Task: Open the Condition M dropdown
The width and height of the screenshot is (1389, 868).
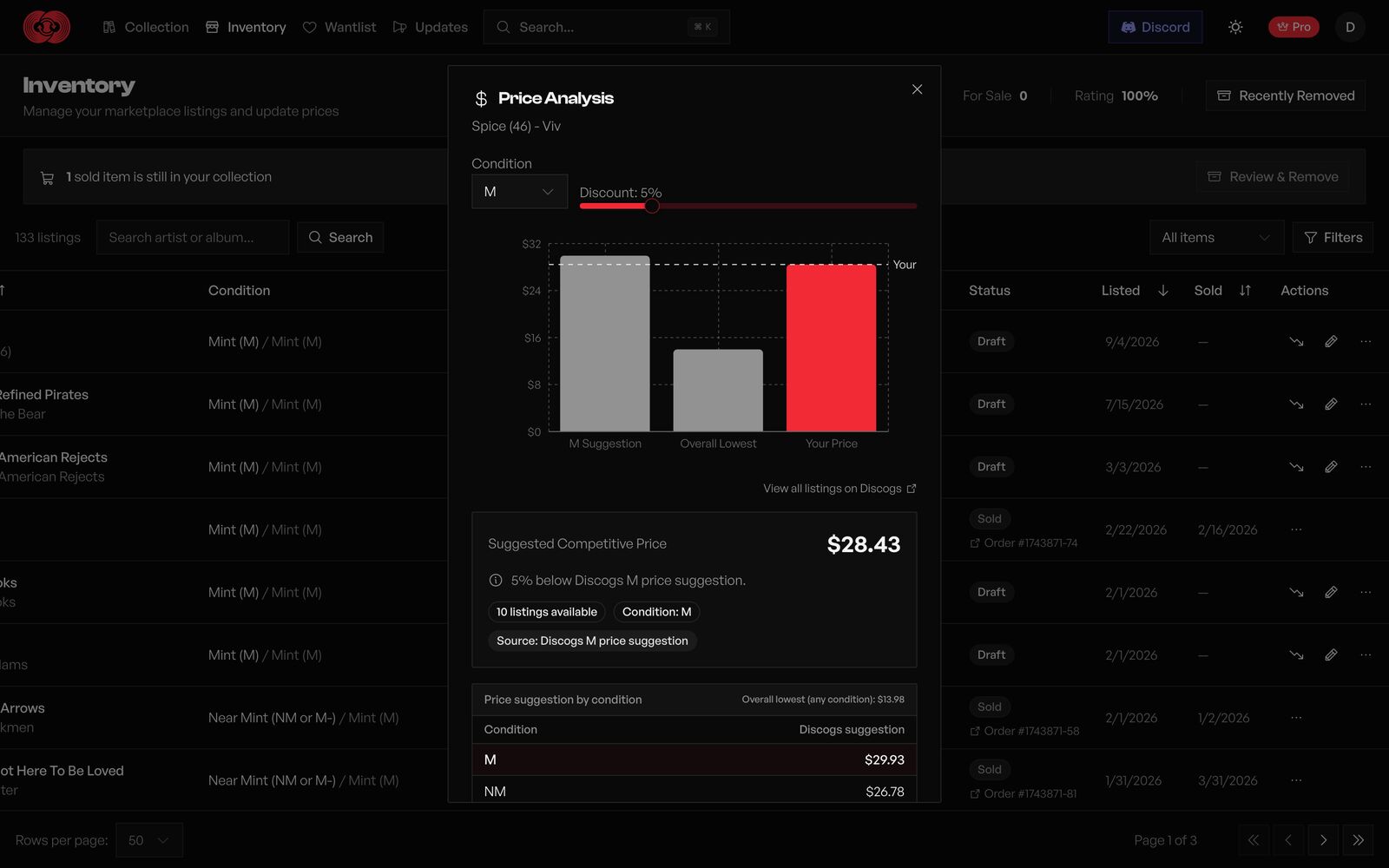Action: (x=519, y=192)
